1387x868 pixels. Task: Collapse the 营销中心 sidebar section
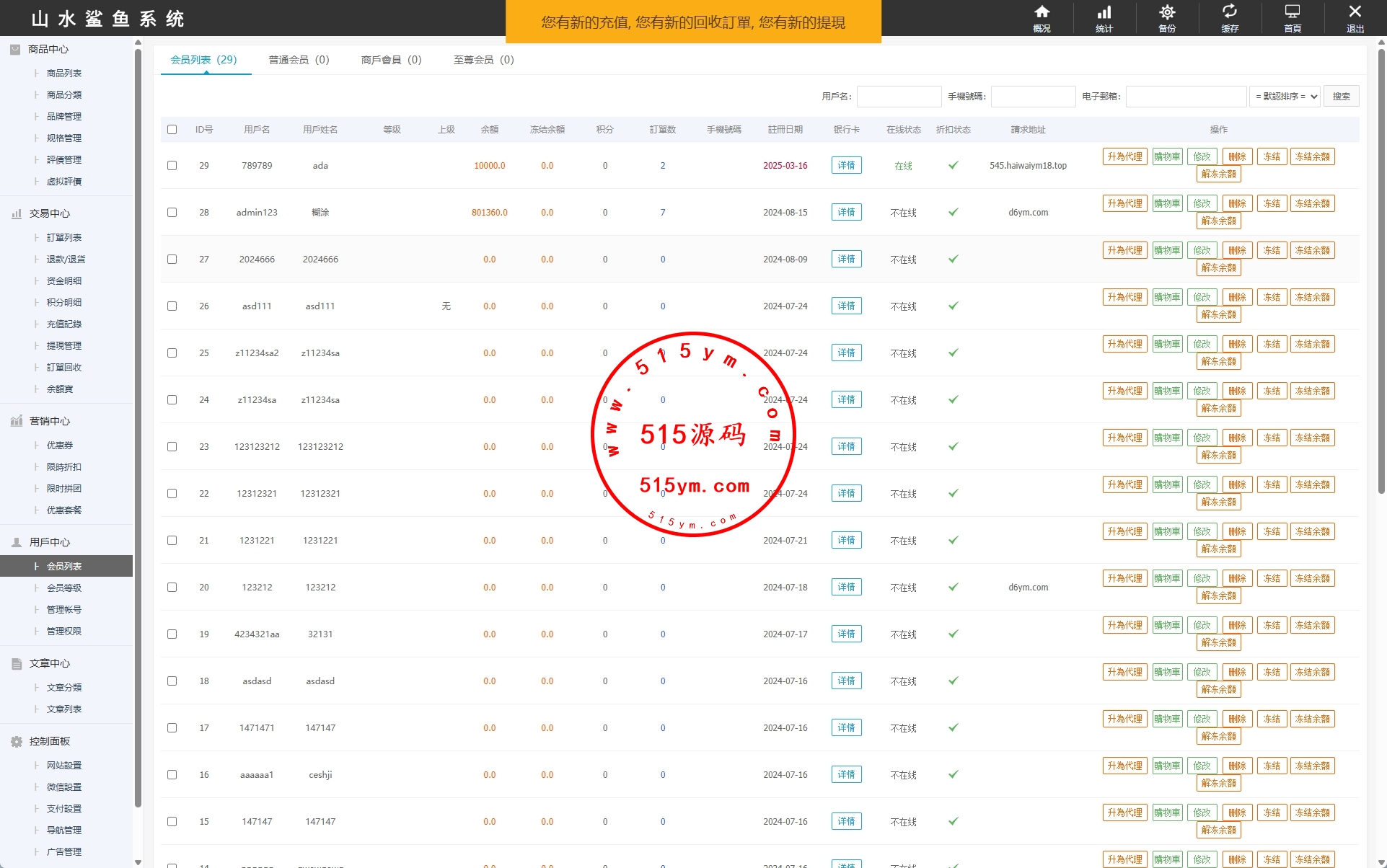pos(49,421)
